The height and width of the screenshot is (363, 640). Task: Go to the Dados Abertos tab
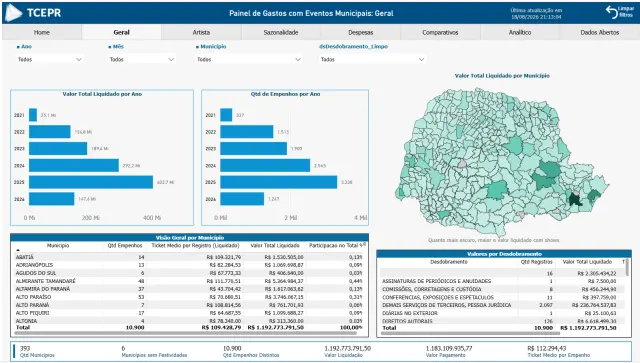600,32
